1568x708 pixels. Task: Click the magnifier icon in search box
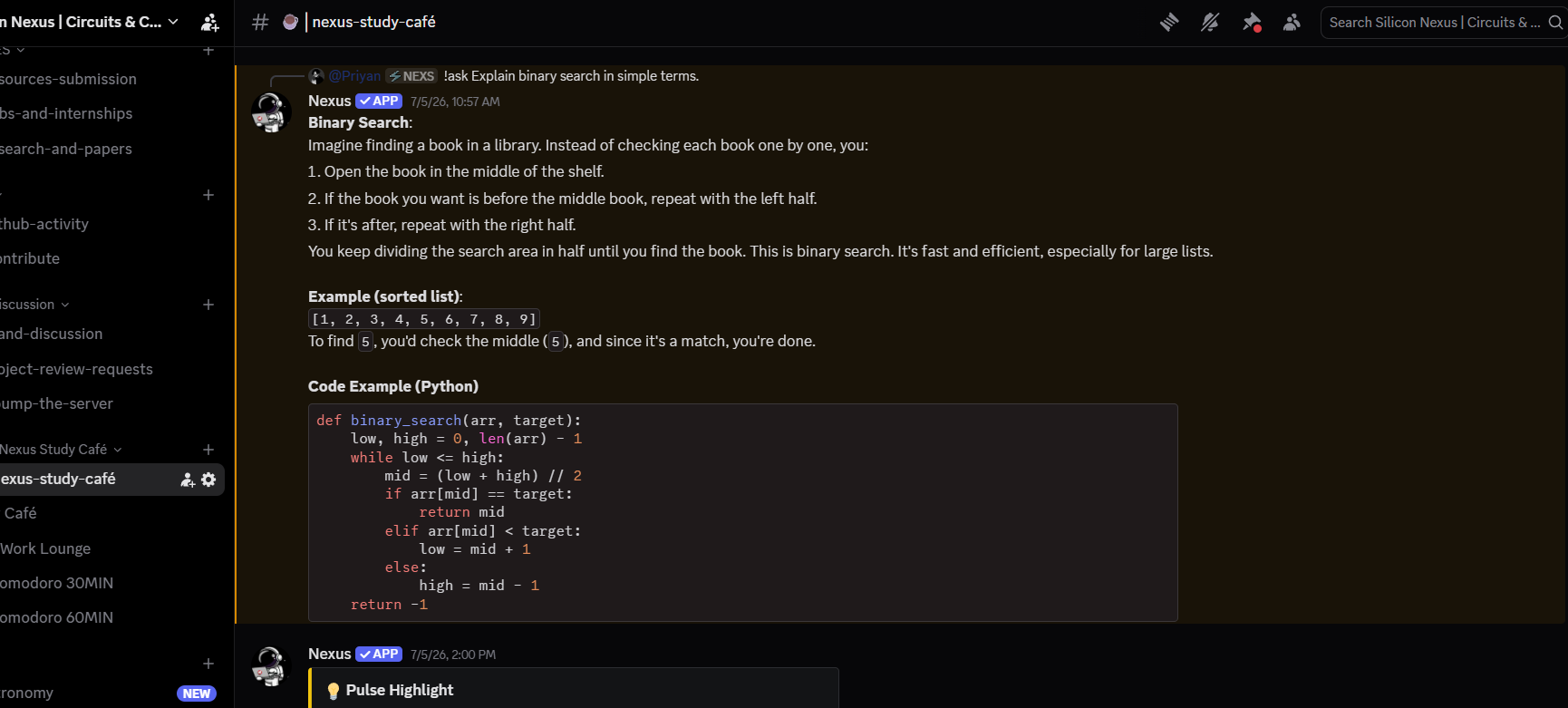tap(1555, 22)
